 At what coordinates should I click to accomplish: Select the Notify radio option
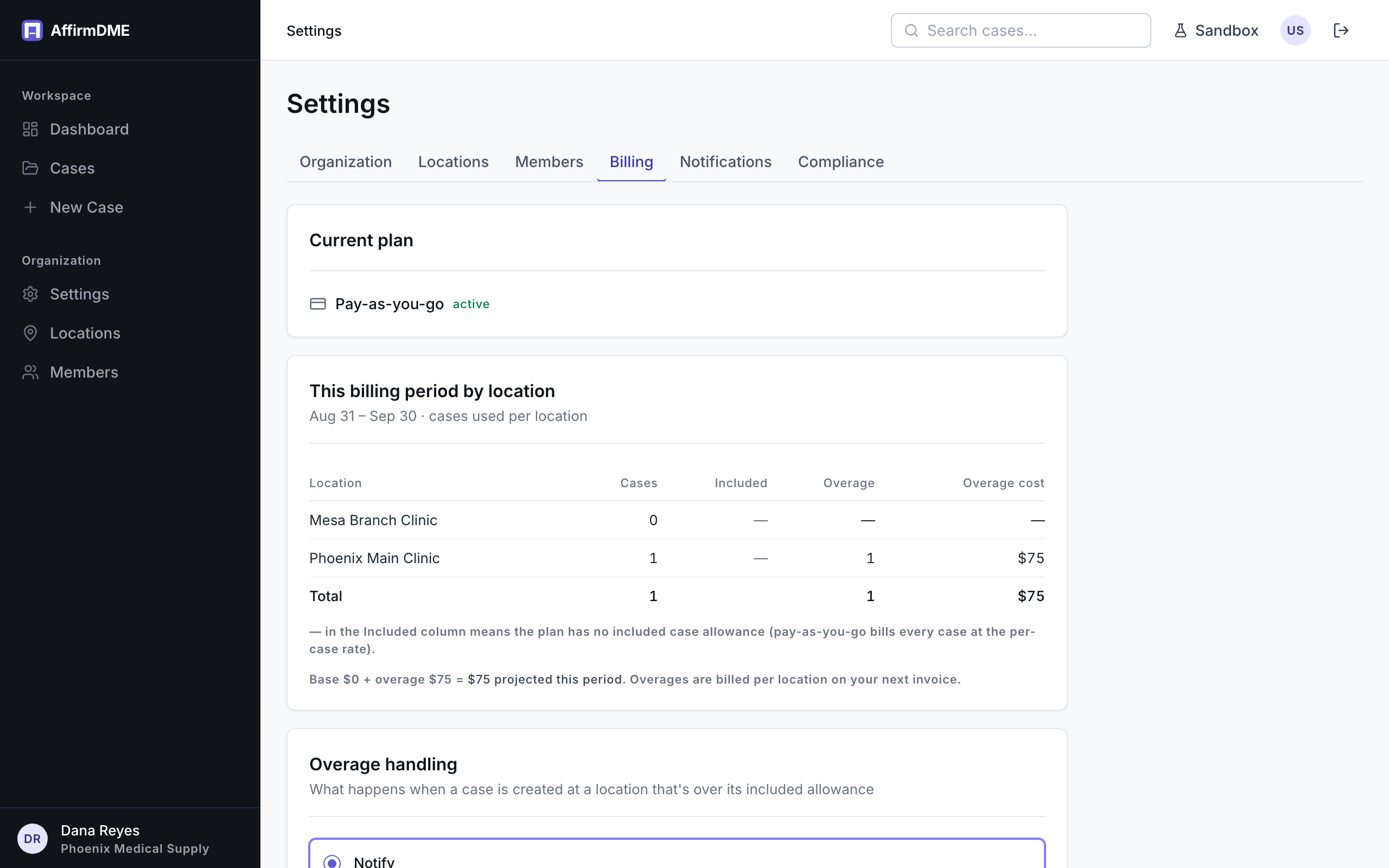pyautogui.click(x=332, y=861)
